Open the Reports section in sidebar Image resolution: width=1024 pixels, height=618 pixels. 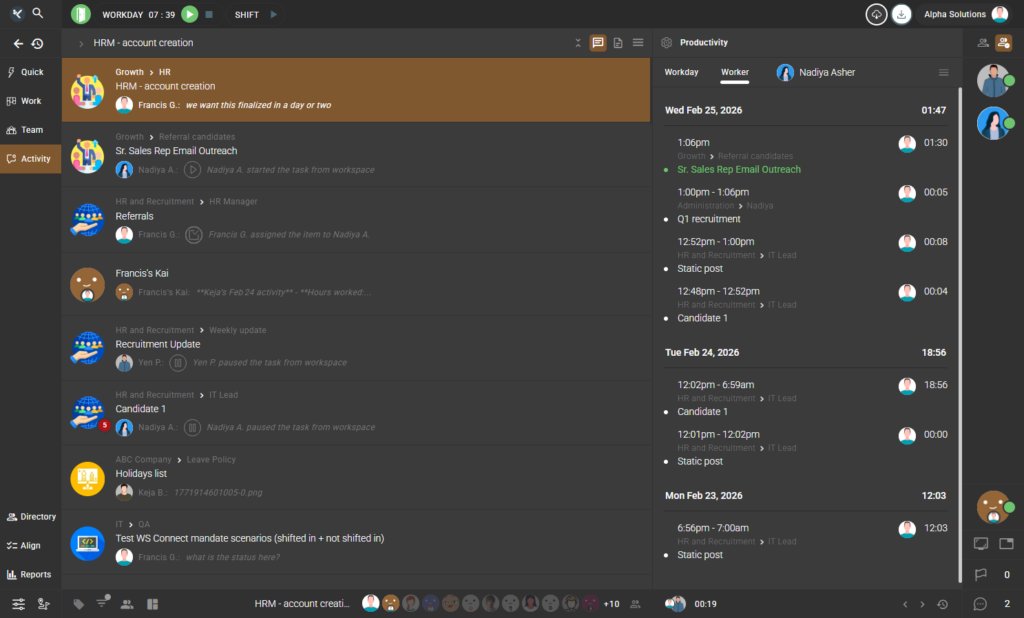coord(30,574)
